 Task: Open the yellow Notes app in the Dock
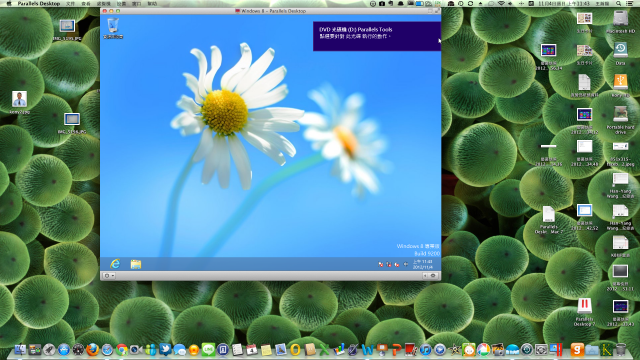coord(266,349)
